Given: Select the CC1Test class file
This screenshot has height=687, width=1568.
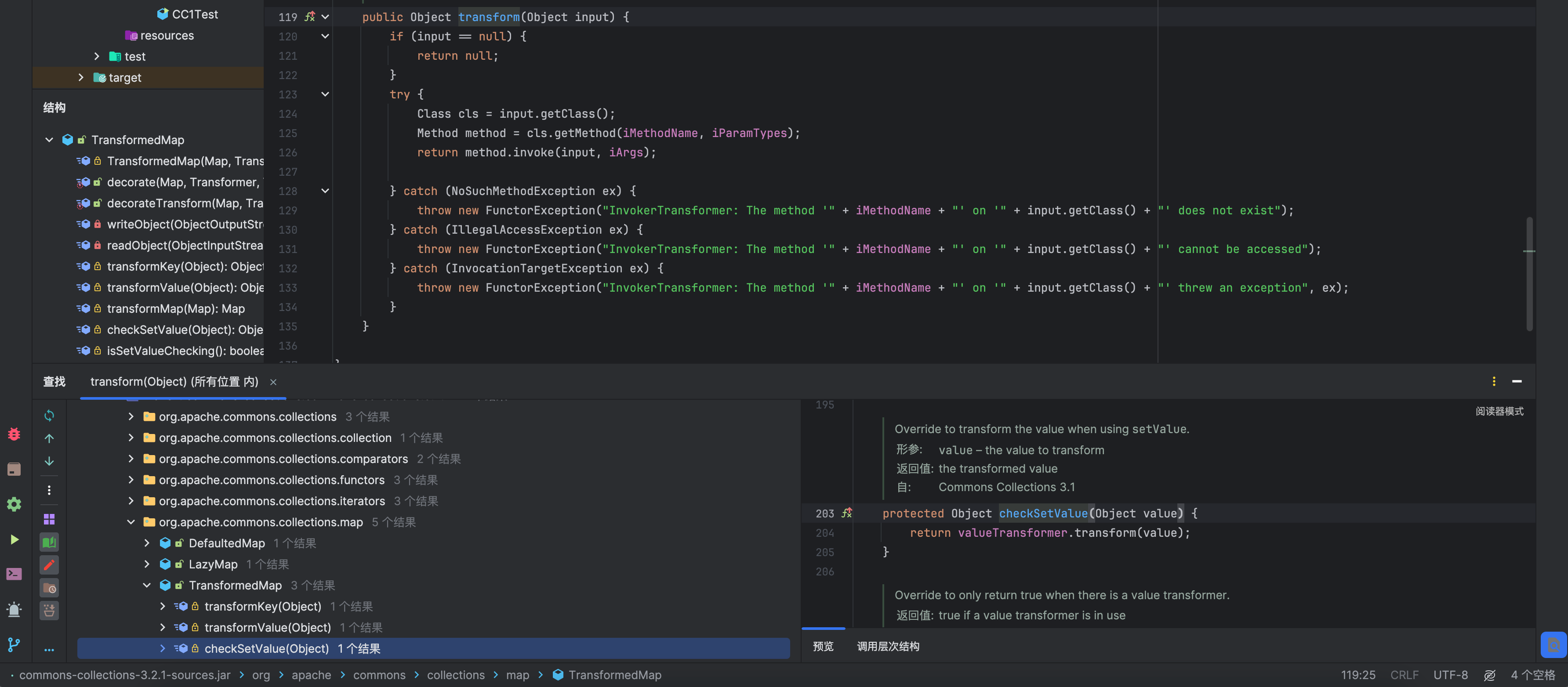Looking at the screenshot, I should (x=188, y=14).
